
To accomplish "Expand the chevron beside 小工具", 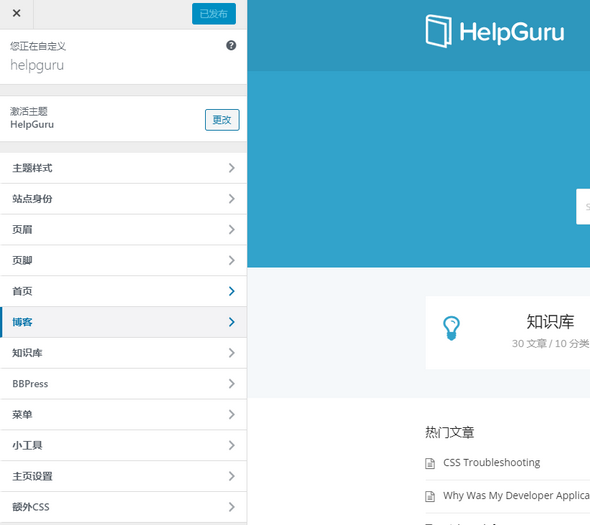I will pyautogui.click(x=232, y=446).
